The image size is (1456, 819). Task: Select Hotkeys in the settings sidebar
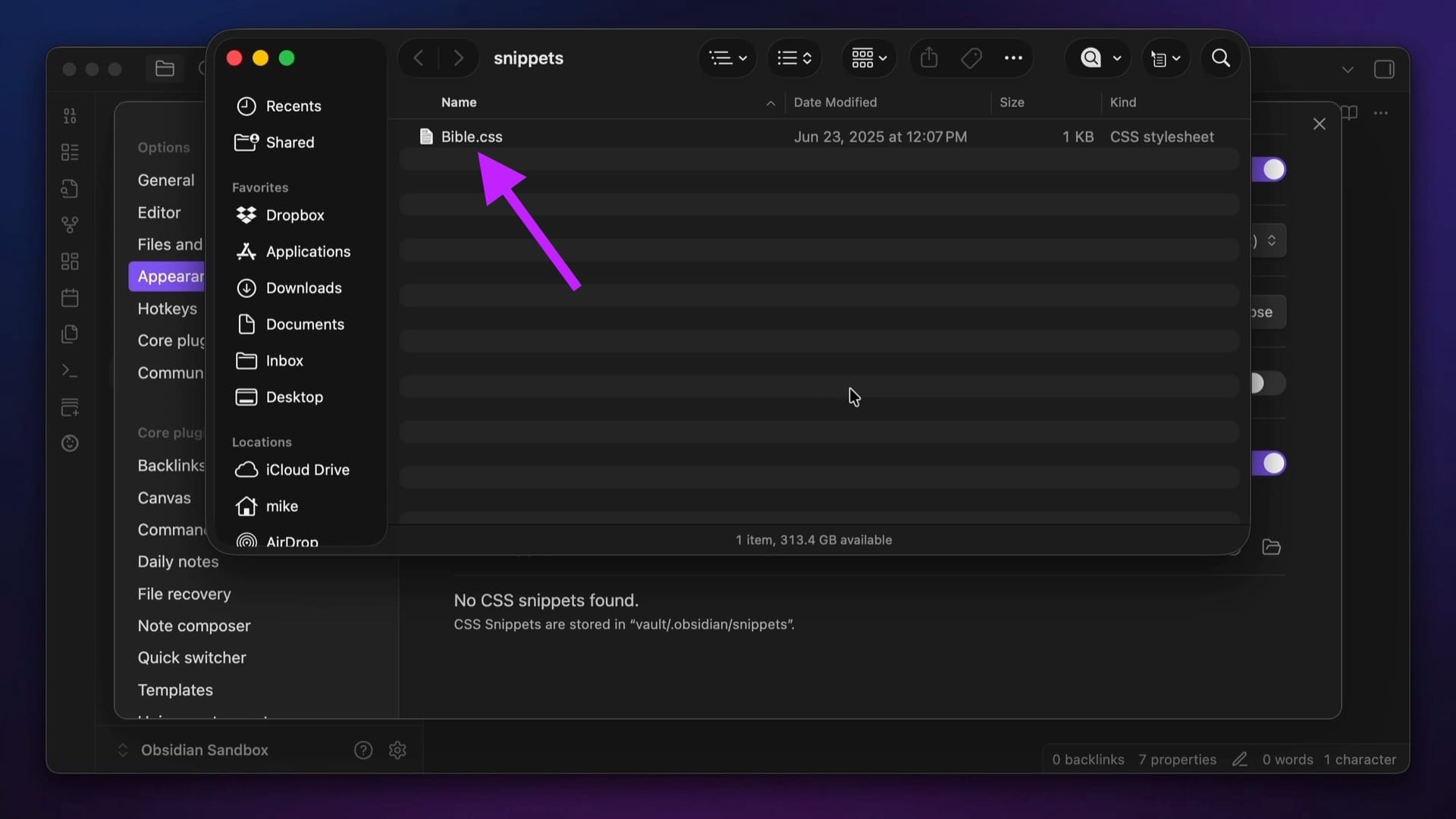(167, 309)
